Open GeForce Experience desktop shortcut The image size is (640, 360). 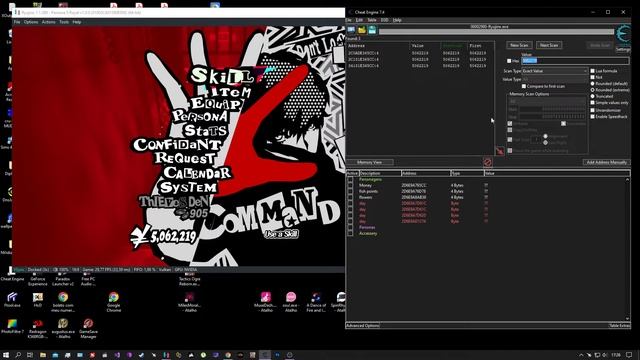[38, 279]
